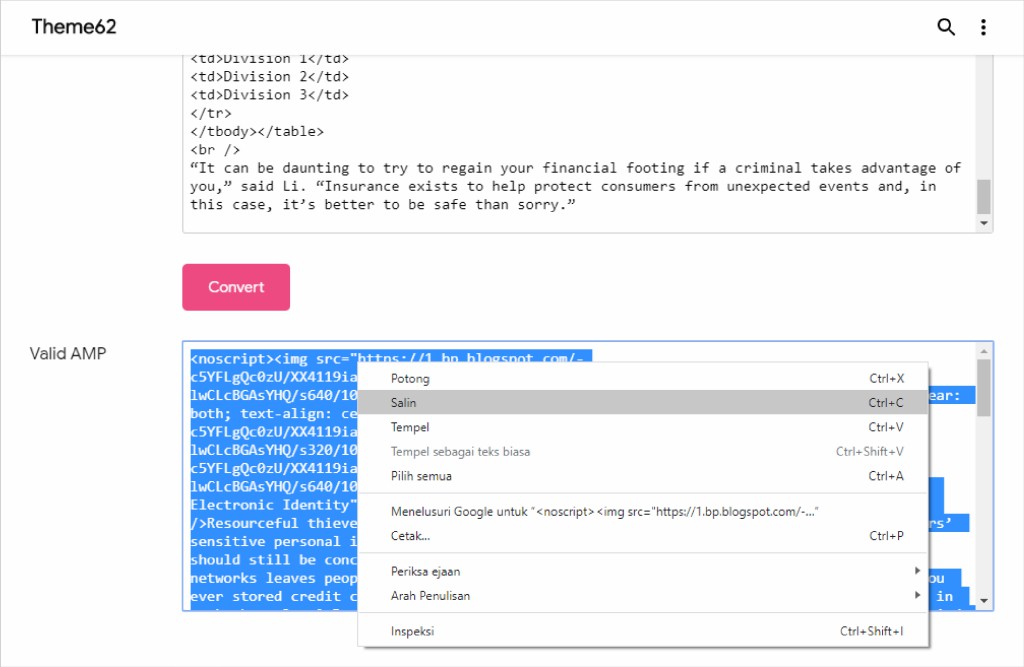Click the '<td>Division 3</td>' line
1024x667 pixels.
click(x=270, y=95)
